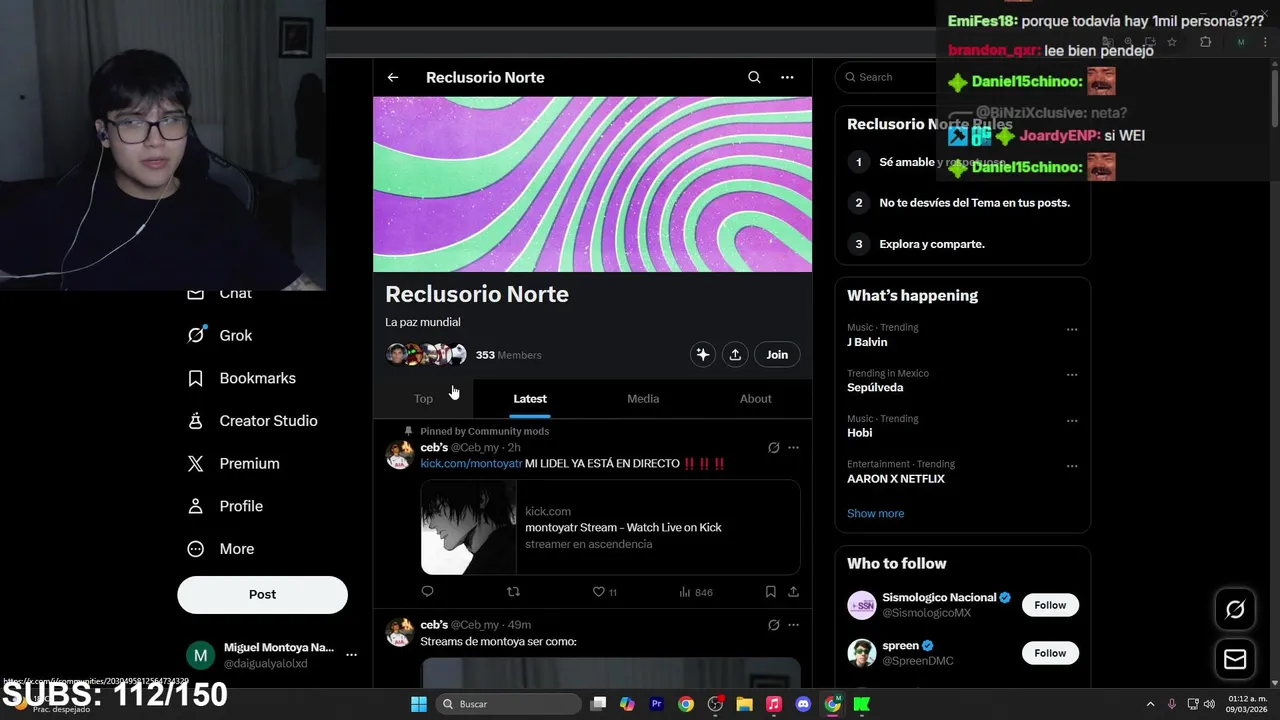
Task: Open Grok from the sidebar
Action: click(x=220, y=336)
